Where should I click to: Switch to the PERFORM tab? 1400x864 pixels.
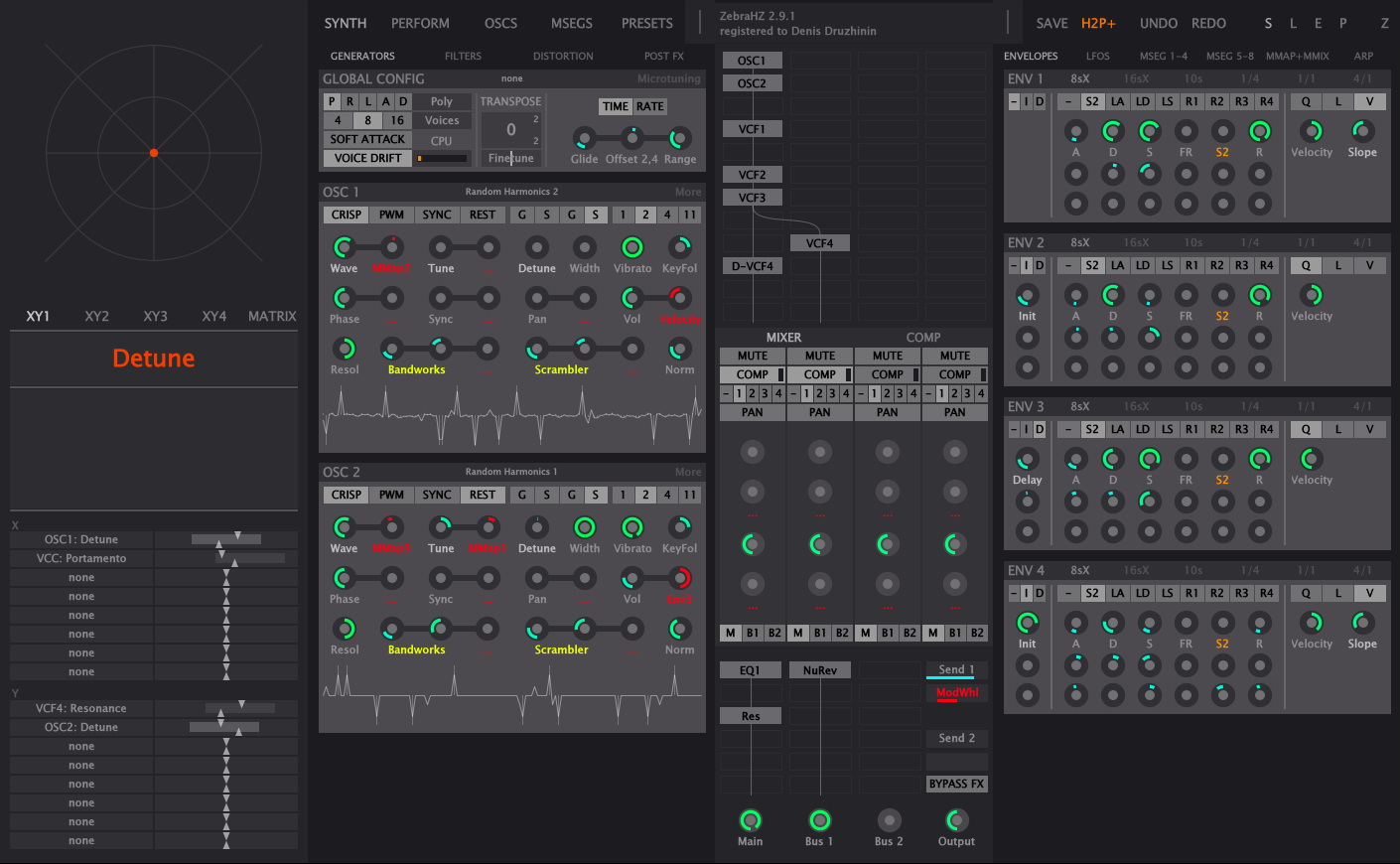pyautogui.click(x=420, y=23)
